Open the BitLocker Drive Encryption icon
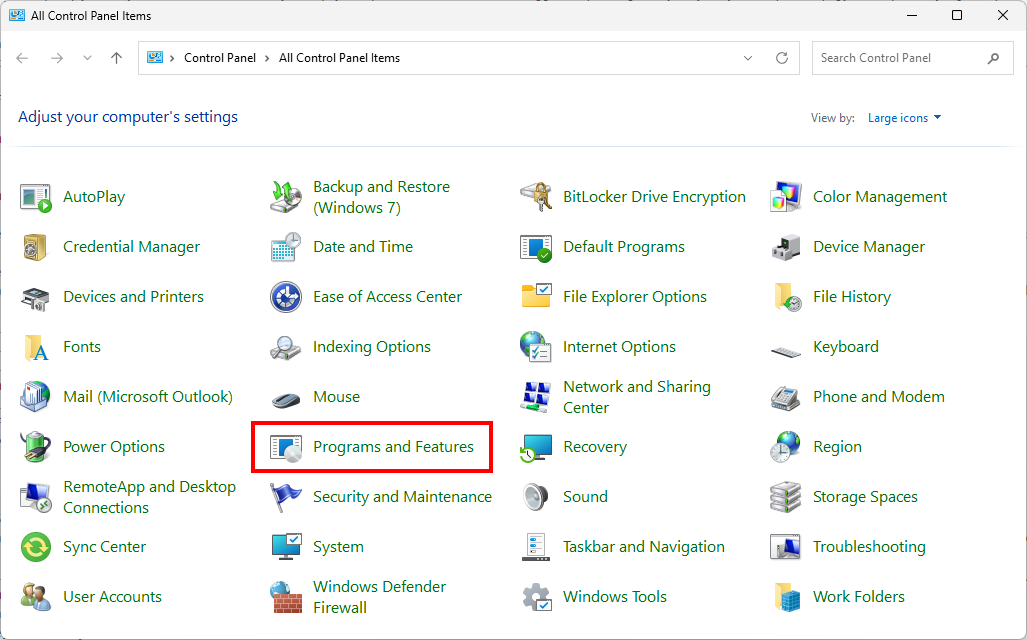This screenshot has width=1027, height=640. (x=536, y=197)
